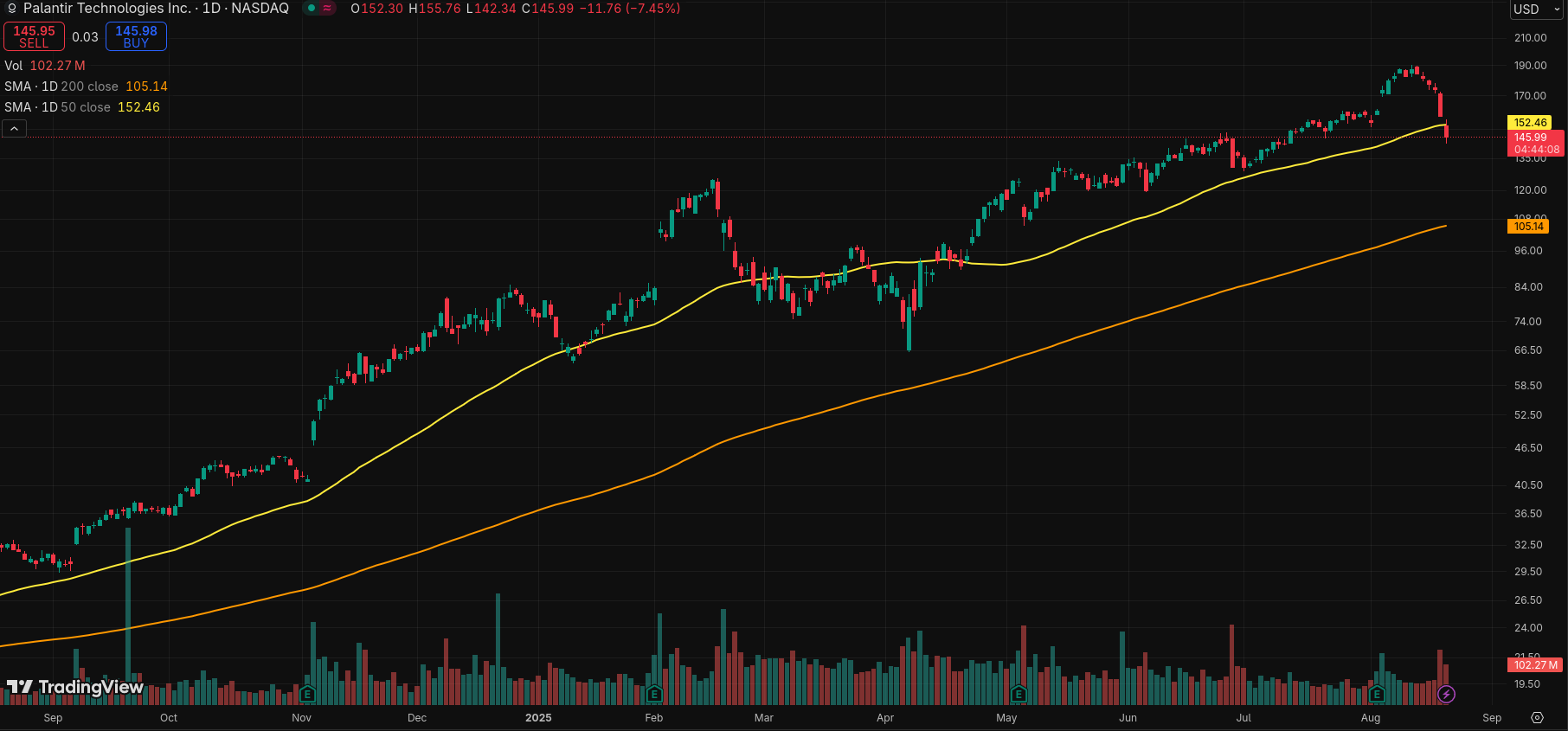
Task: Click the 74.00 price scale value
Action: click(1528, 322)
